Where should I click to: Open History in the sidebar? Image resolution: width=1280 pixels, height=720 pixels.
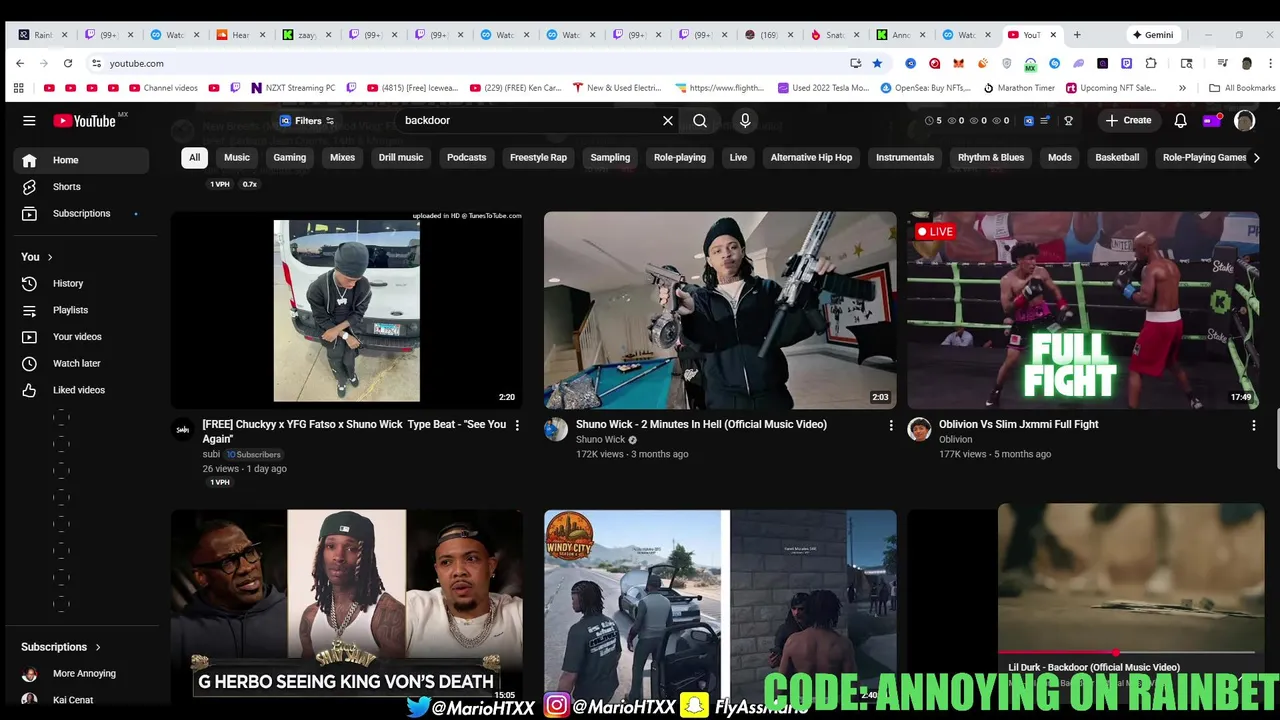click(81, 284)
